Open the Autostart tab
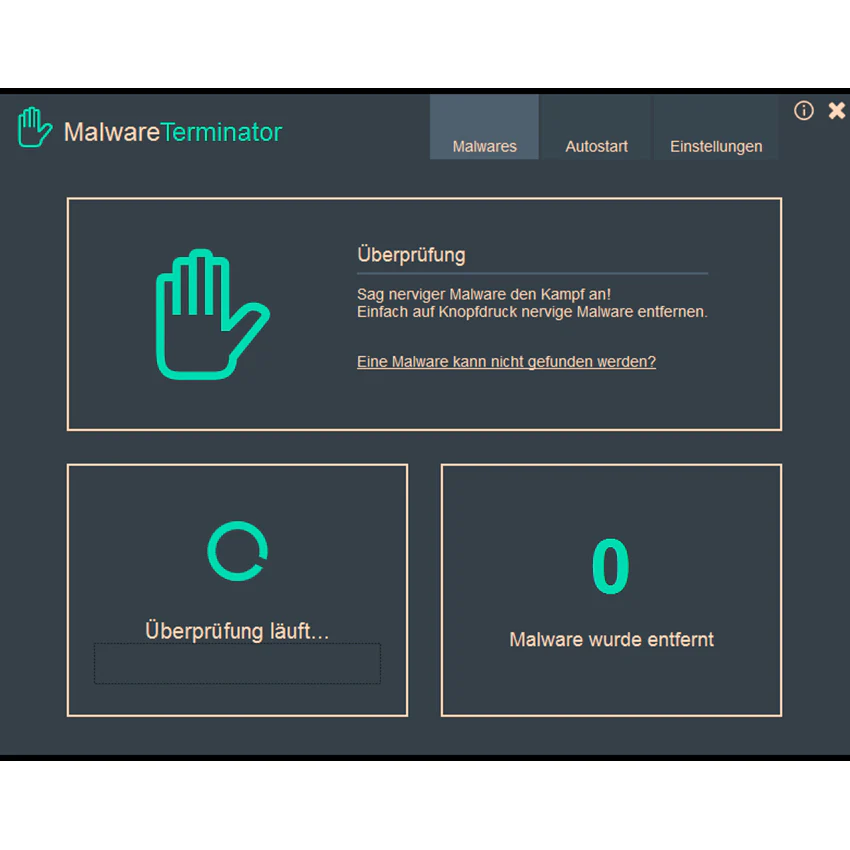850x850 pixels. click(596, 127)
